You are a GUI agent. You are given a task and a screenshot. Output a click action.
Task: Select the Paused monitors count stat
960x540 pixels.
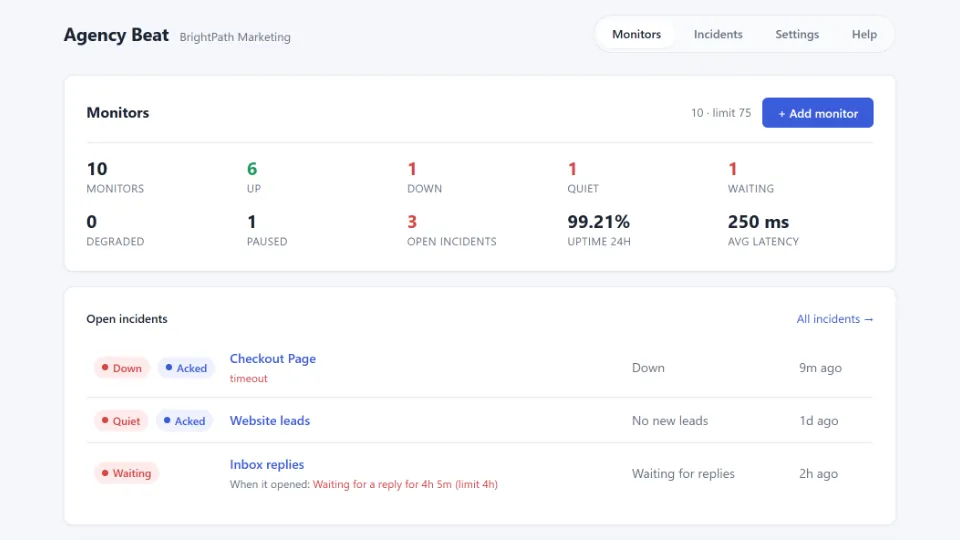point(267,230)
